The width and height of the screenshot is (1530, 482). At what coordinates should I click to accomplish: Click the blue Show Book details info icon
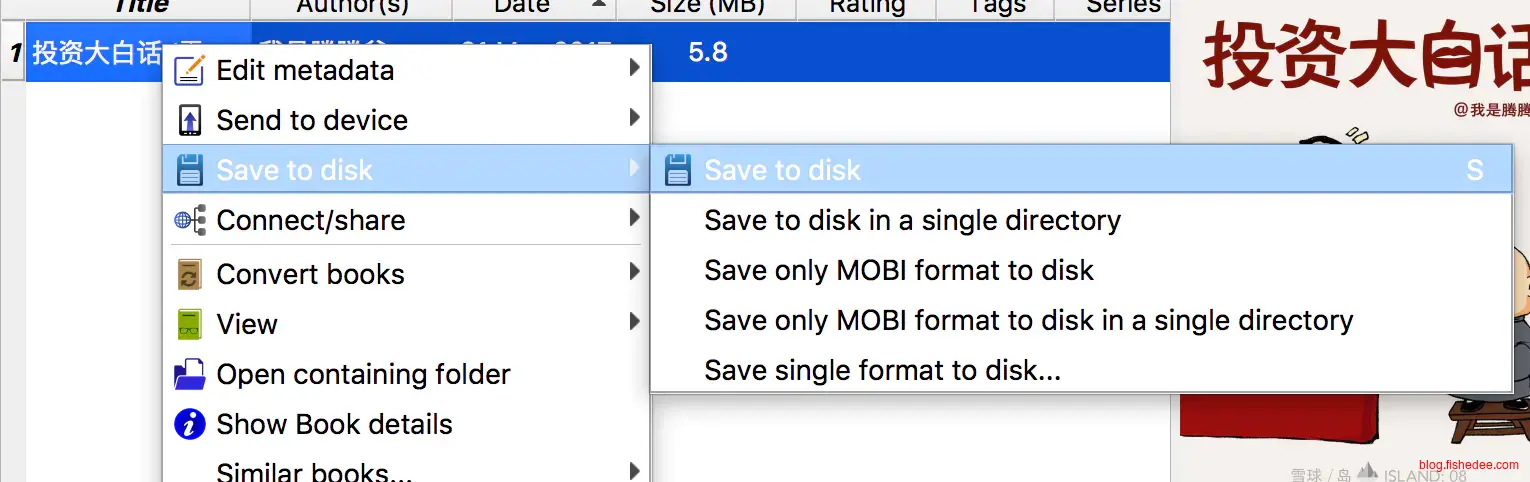tap(190, 425)
